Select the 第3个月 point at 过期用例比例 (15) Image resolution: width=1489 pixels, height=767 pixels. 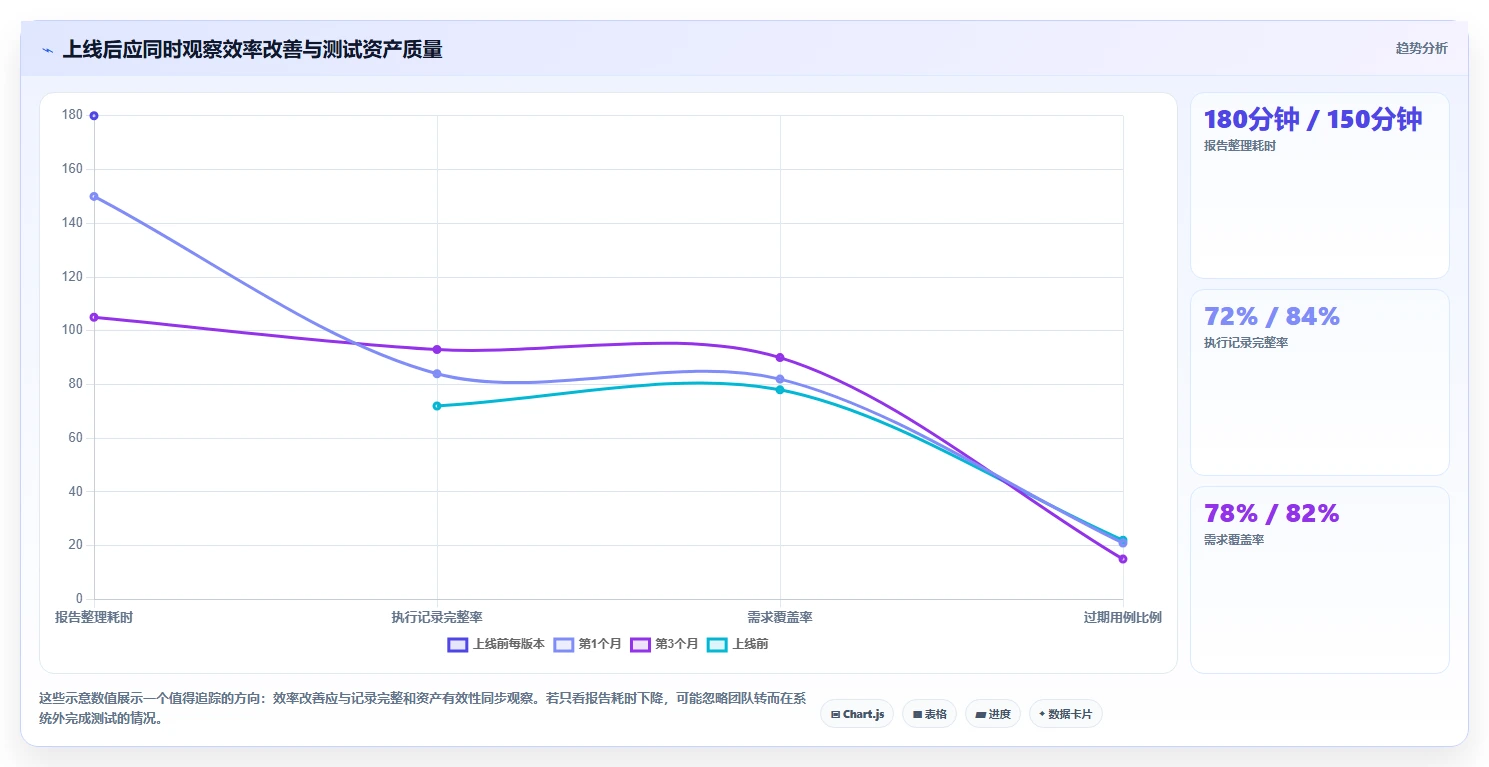[x=1123, y=559]
